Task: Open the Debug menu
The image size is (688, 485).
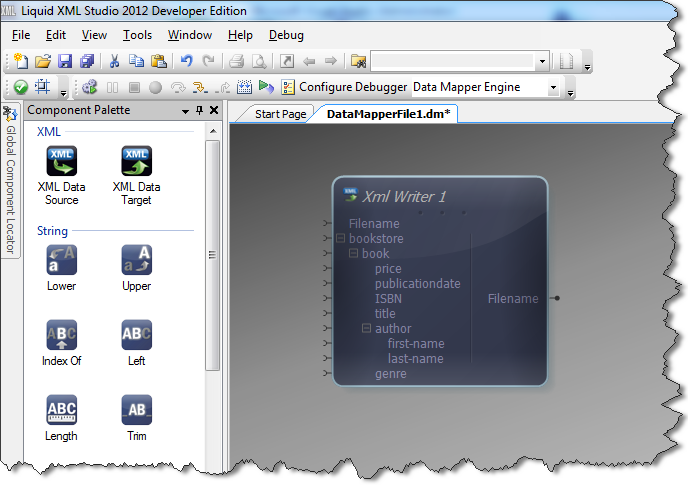Action: (286, 35)
